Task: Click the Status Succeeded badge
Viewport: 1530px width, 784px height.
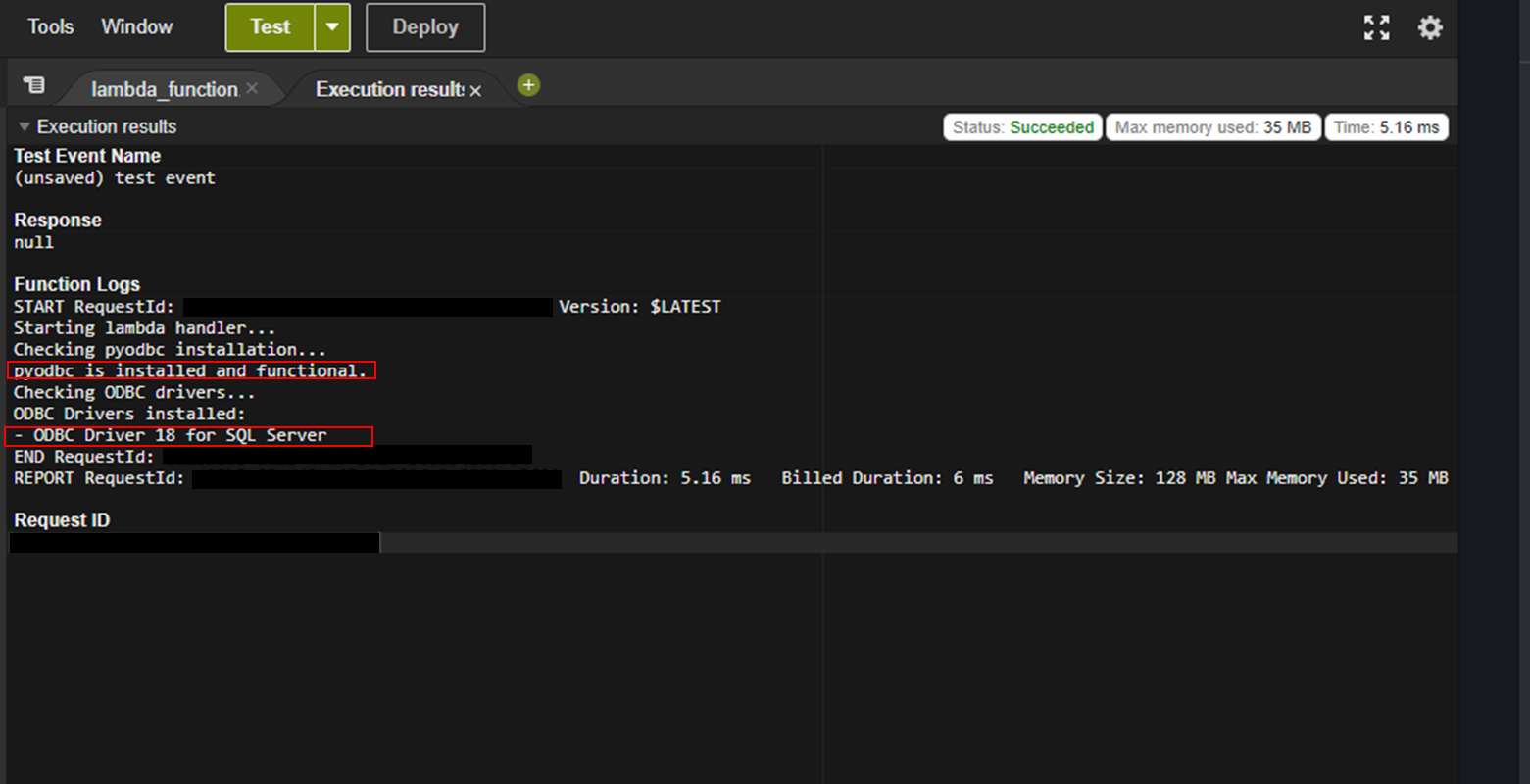Action: click(x=1021, y=126)
